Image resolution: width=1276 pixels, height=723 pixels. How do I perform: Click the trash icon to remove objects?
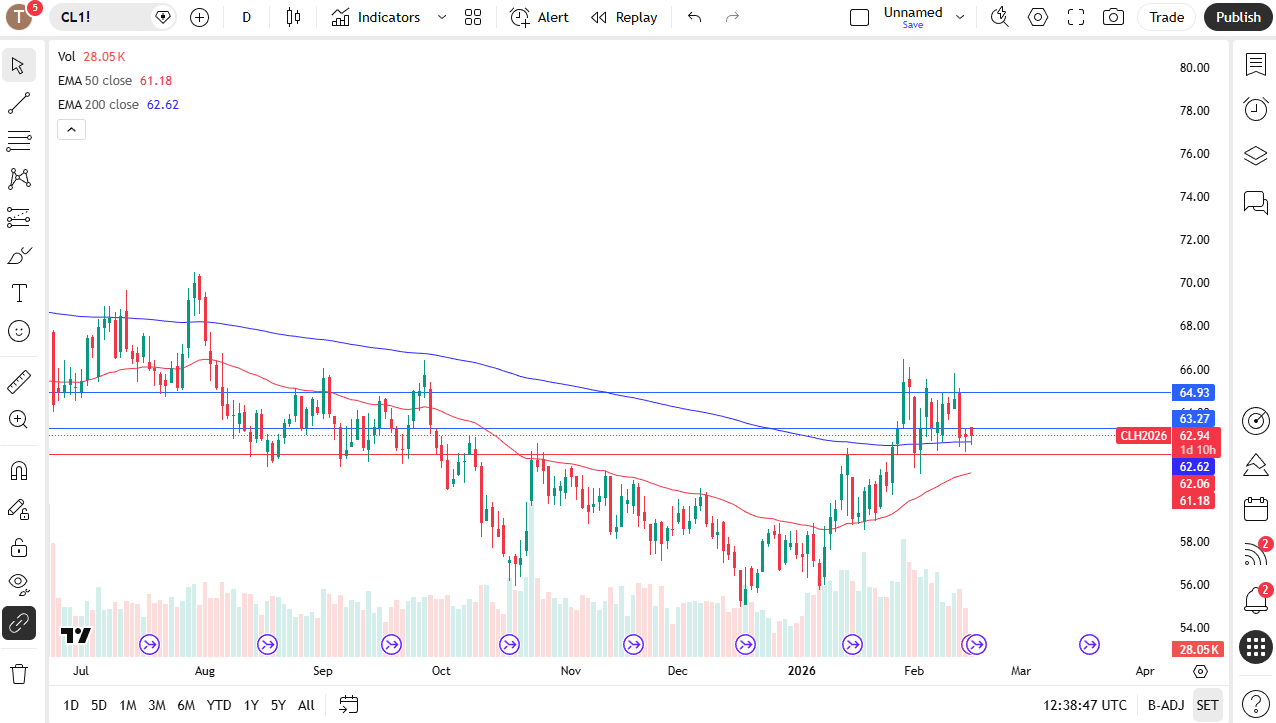tap(18, 673)
